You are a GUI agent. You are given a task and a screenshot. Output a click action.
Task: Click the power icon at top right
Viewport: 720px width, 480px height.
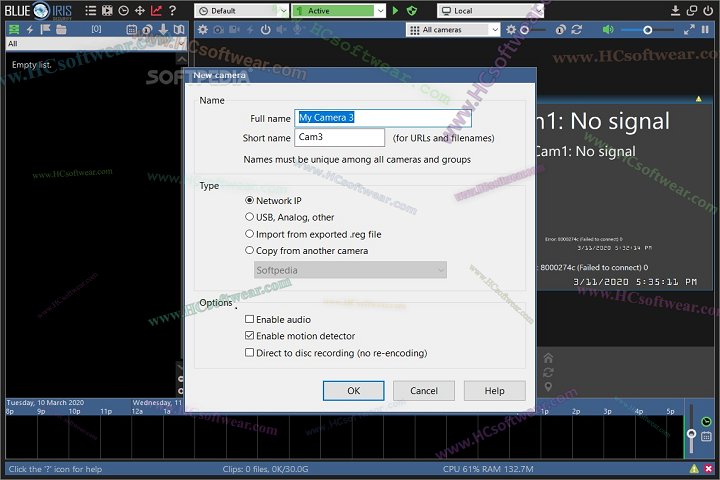[x=708, y=11]
